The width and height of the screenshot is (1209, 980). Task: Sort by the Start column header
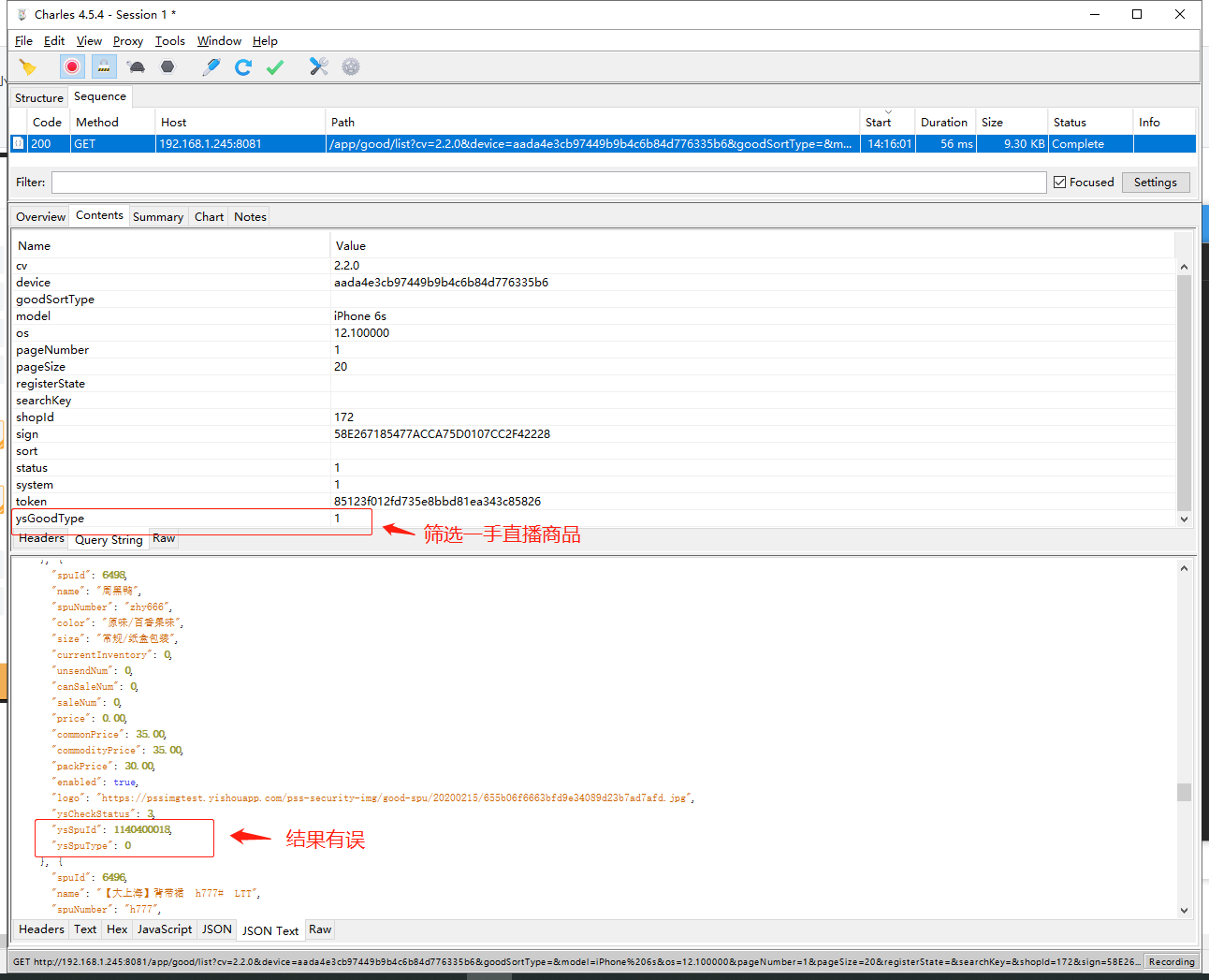point(887,122)
